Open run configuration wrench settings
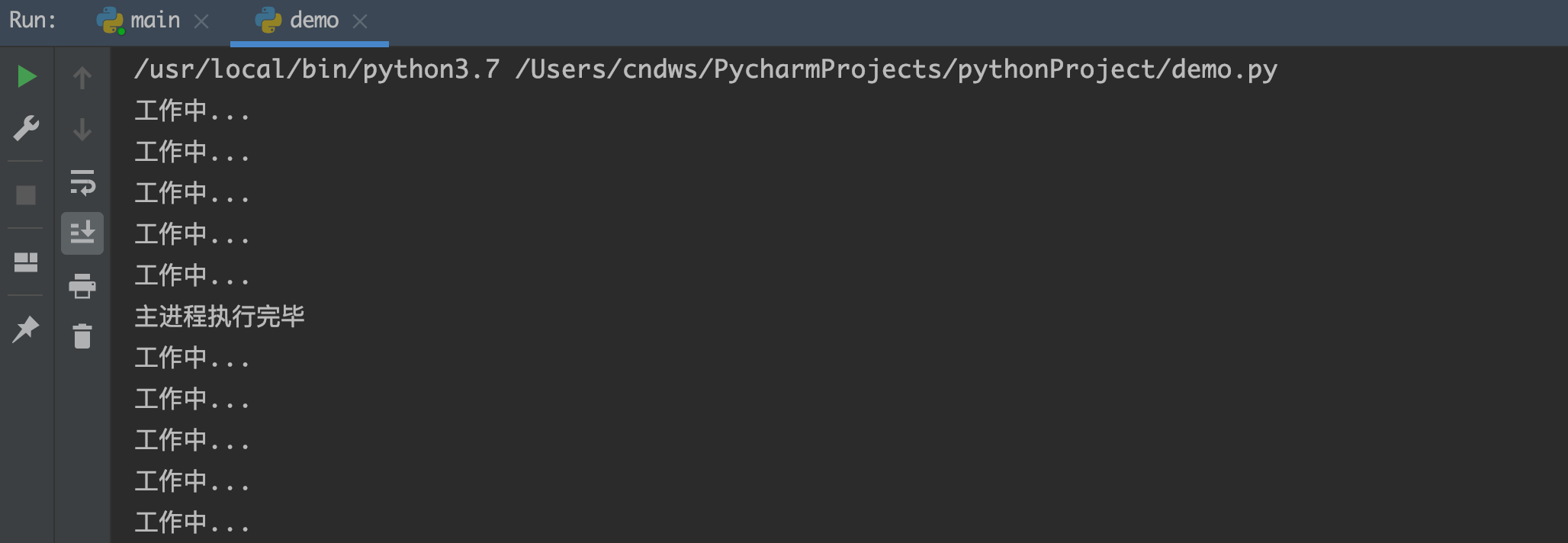Viewport: 1568px width, 543px height. coord(27,128)
